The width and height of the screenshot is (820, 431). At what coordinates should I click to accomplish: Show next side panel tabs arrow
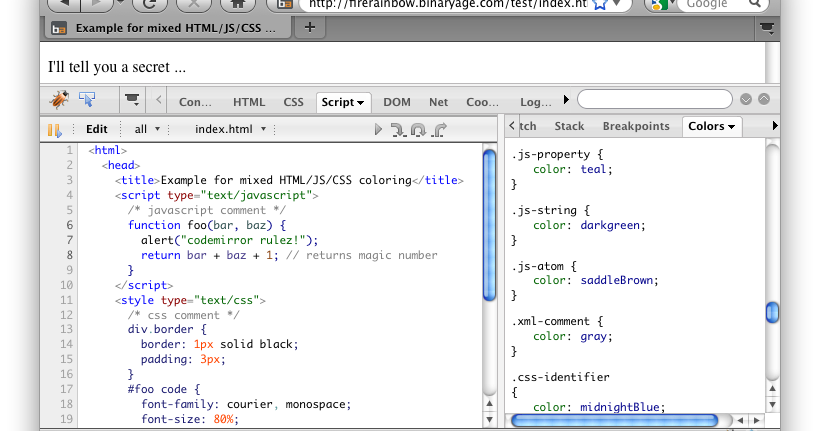775,126
